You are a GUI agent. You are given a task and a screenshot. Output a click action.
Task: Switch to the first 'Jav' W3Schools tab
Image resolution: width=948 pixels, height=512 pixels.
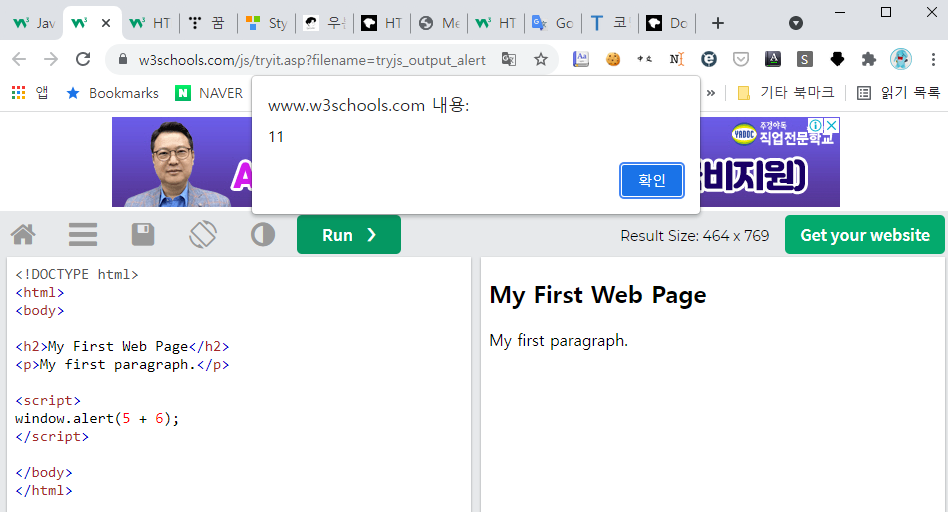[x=34, y=23]
